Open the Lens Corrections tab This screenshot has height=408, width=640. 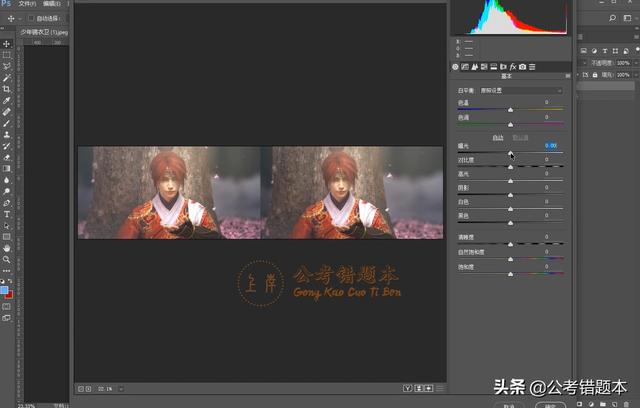click(x=503, y=67)
